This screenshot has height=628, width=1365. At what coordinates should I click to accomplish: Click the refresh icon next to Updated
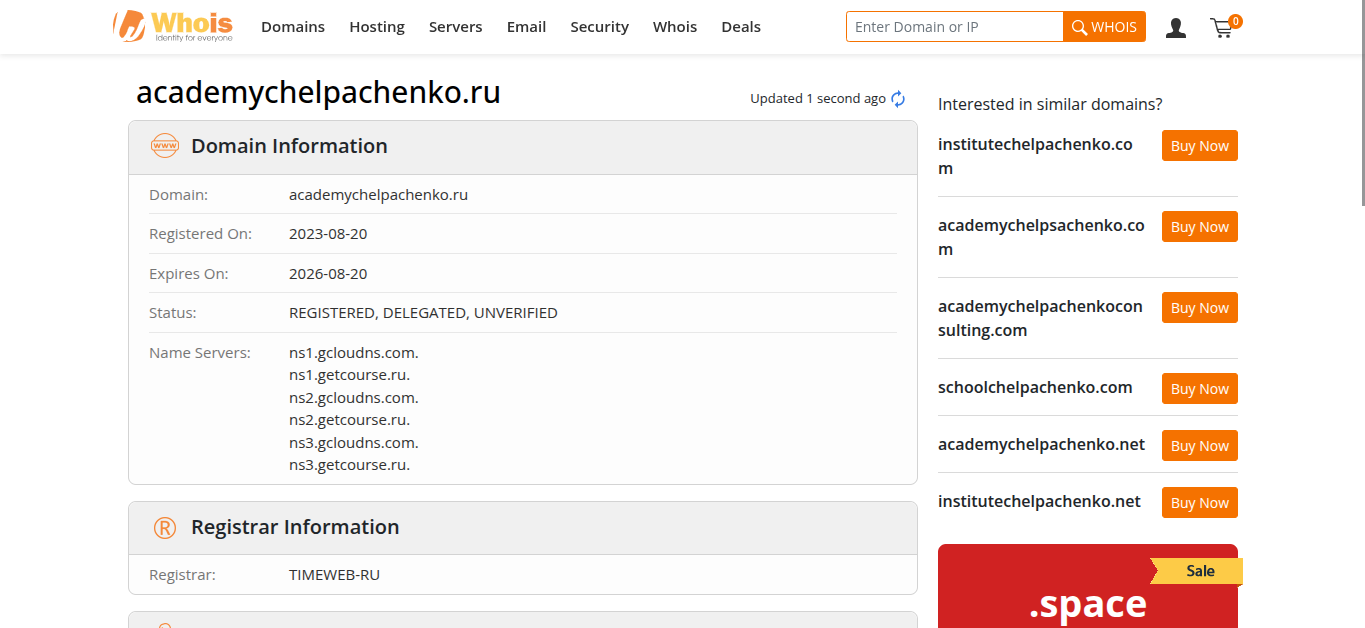[x=898, y=99]
